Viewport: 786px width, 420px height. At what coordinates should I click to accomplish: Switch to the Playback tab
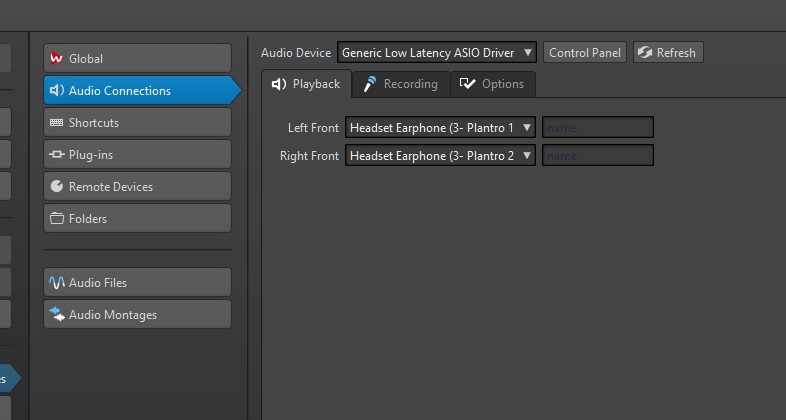306,85
